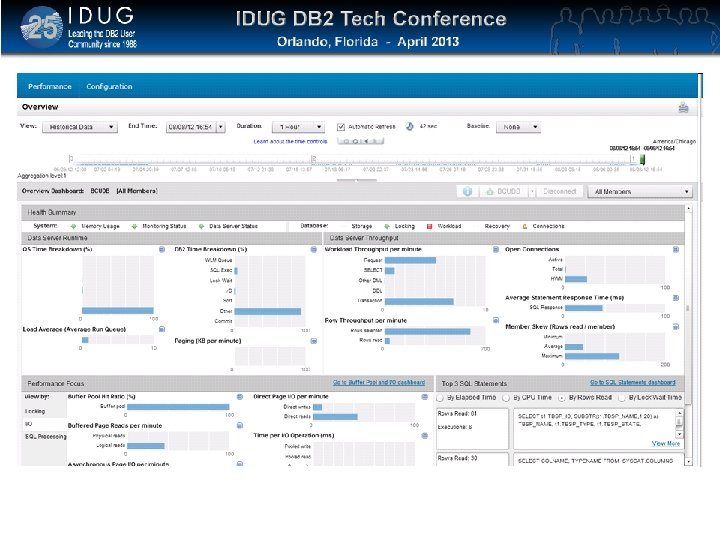Follow Go to Buffer Pool and I/O dashboard link
This screenshot has width=720, height=540.
(x=379, y=382)
